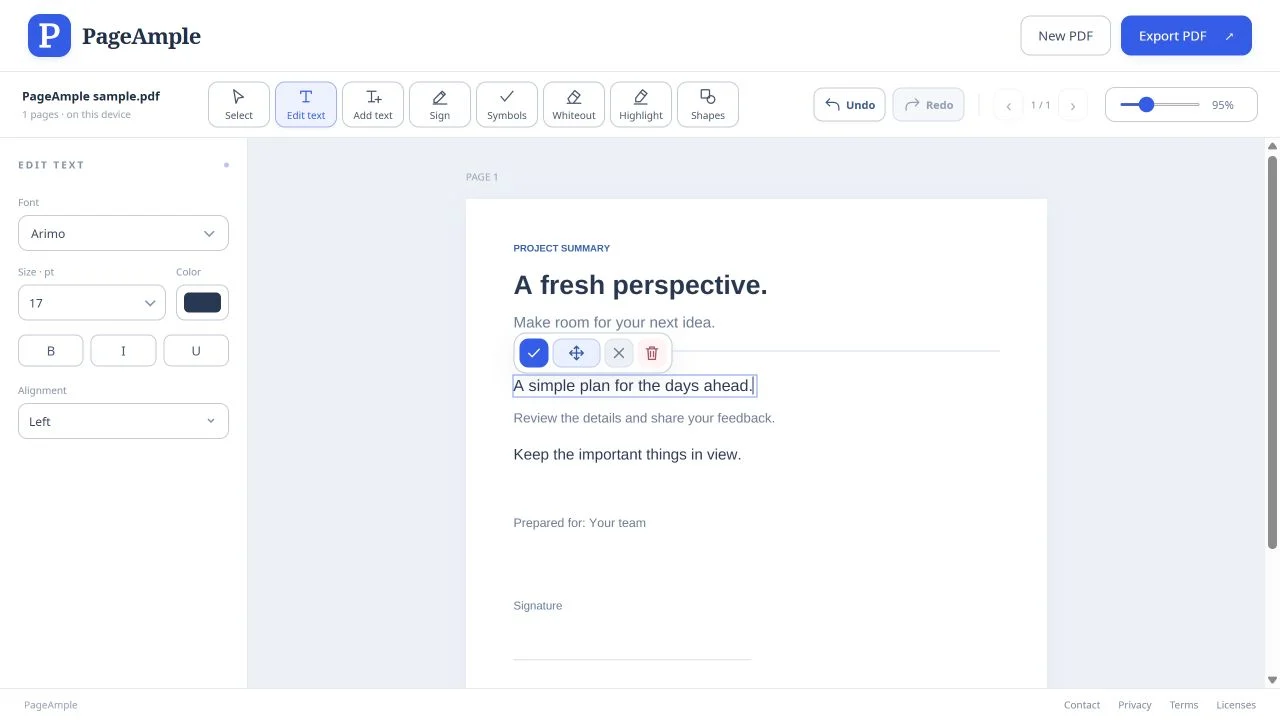The image size is (1280, 720).
Task: Go to the previous page arrow
Action: coord(1008,105)
